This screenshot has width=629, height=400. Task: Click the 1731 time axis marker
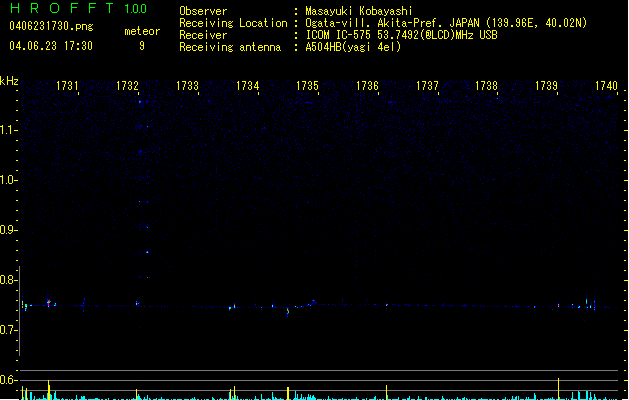coord(67,86)
